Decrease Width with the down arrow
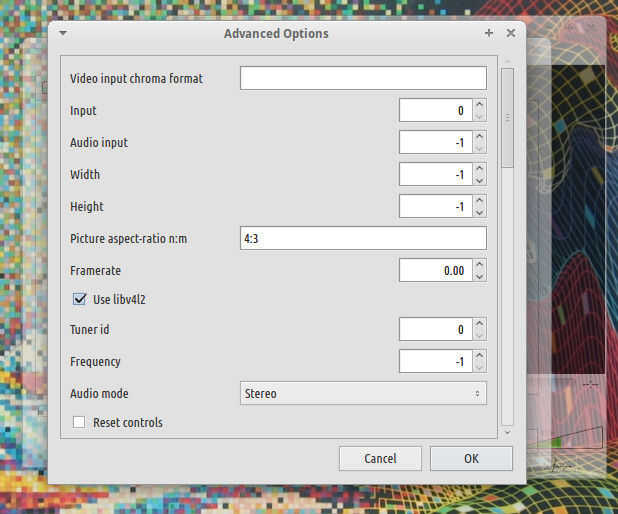This screenshot has height=514, width=618. (479, 180)
